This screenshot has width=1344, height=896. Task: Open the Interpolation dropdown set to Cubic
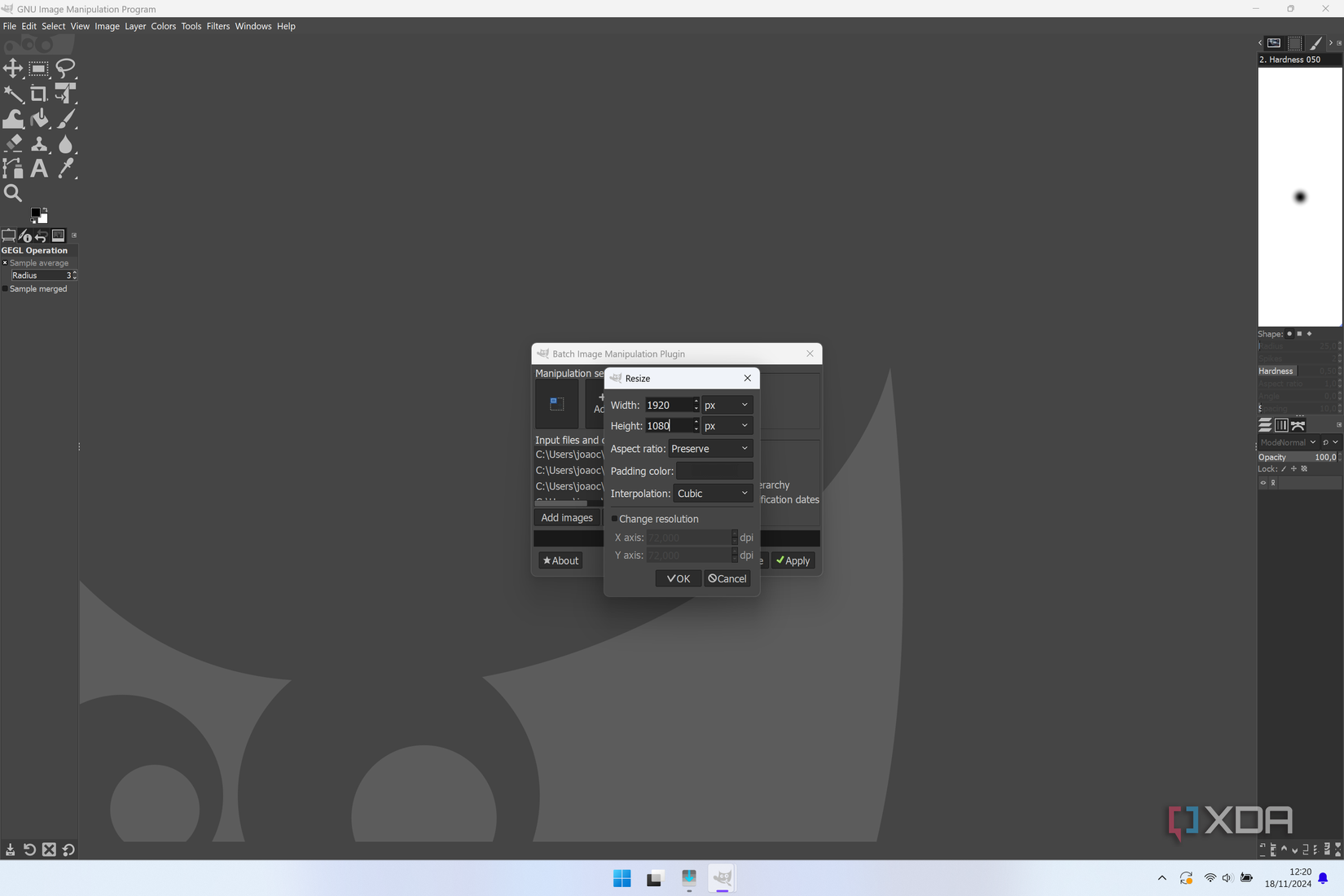pyautogui.click(x=712, y=493)
